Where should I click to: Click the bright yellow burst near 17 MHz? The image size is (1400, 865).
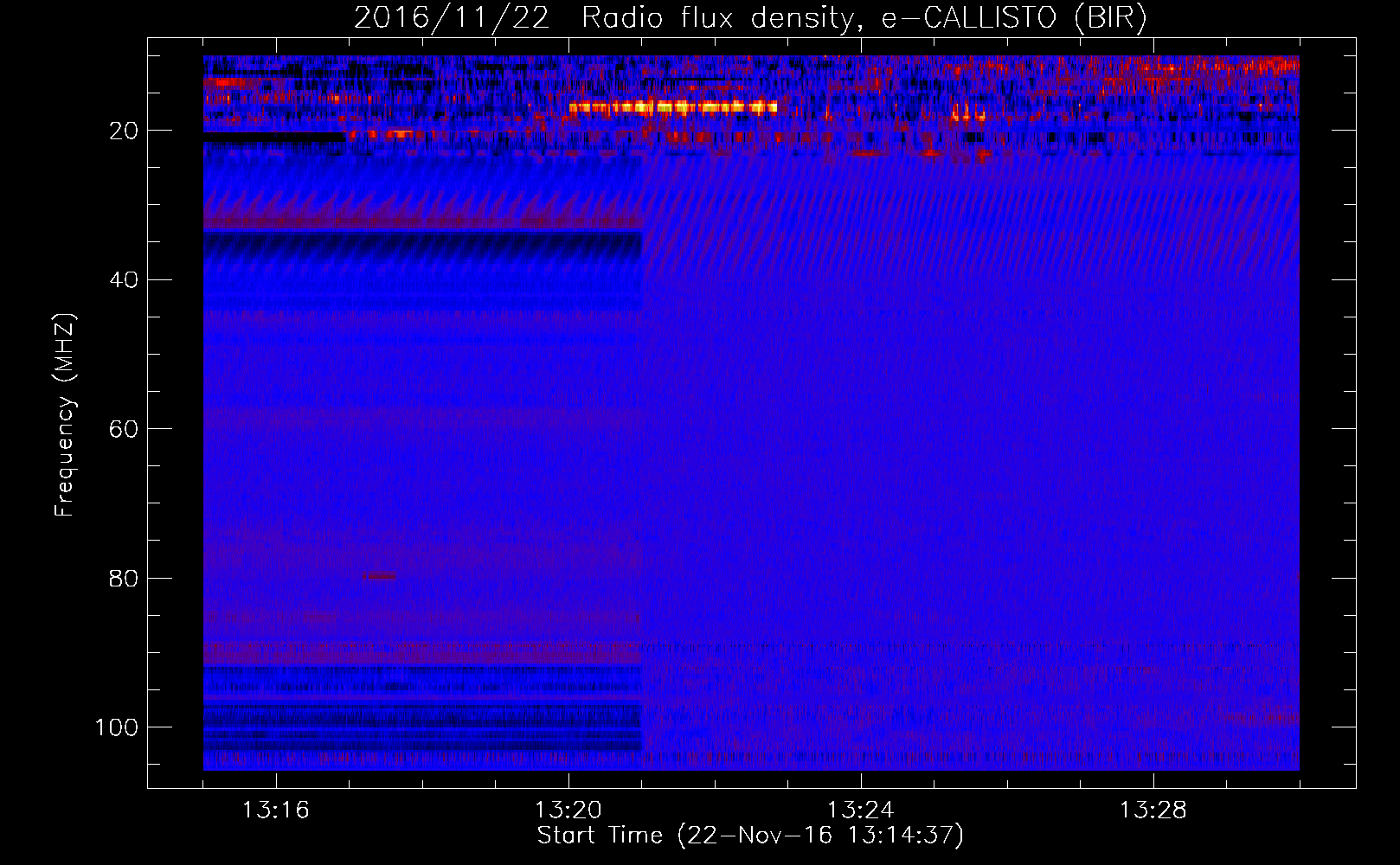673,107
